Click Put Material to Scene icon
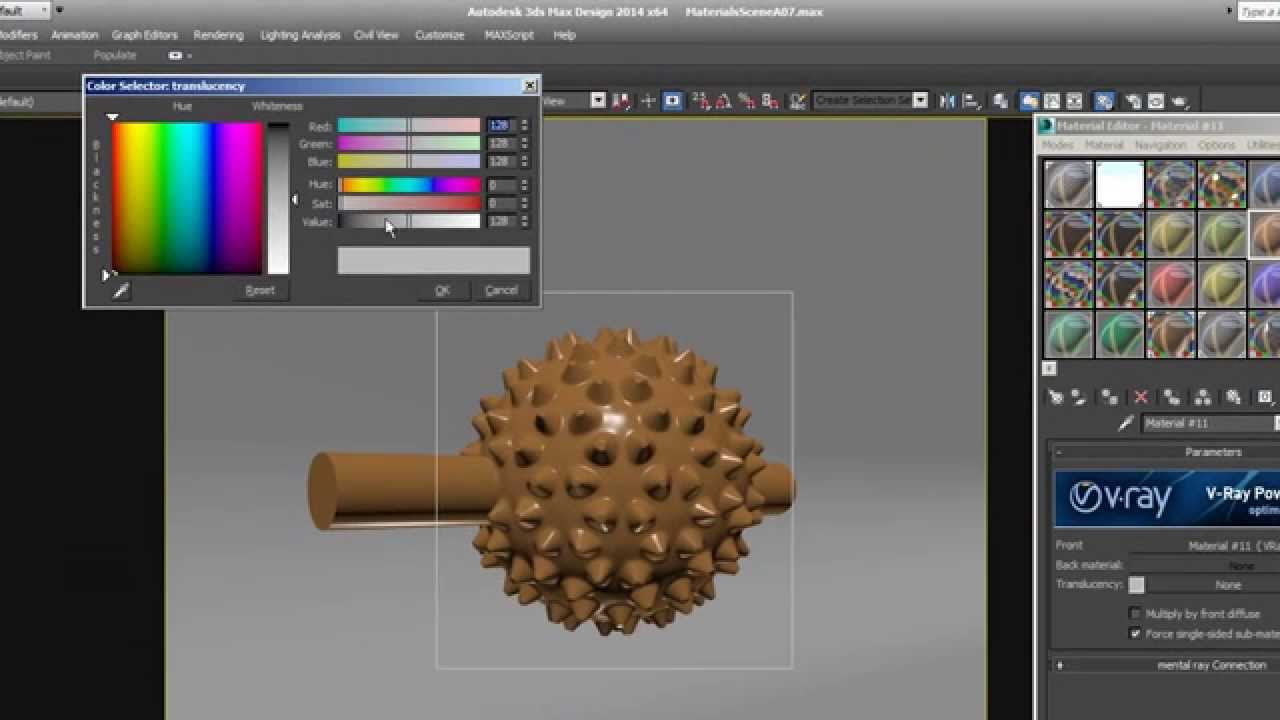The width and height of the screenshot is (1280, 720). [x=1078, y=397]
